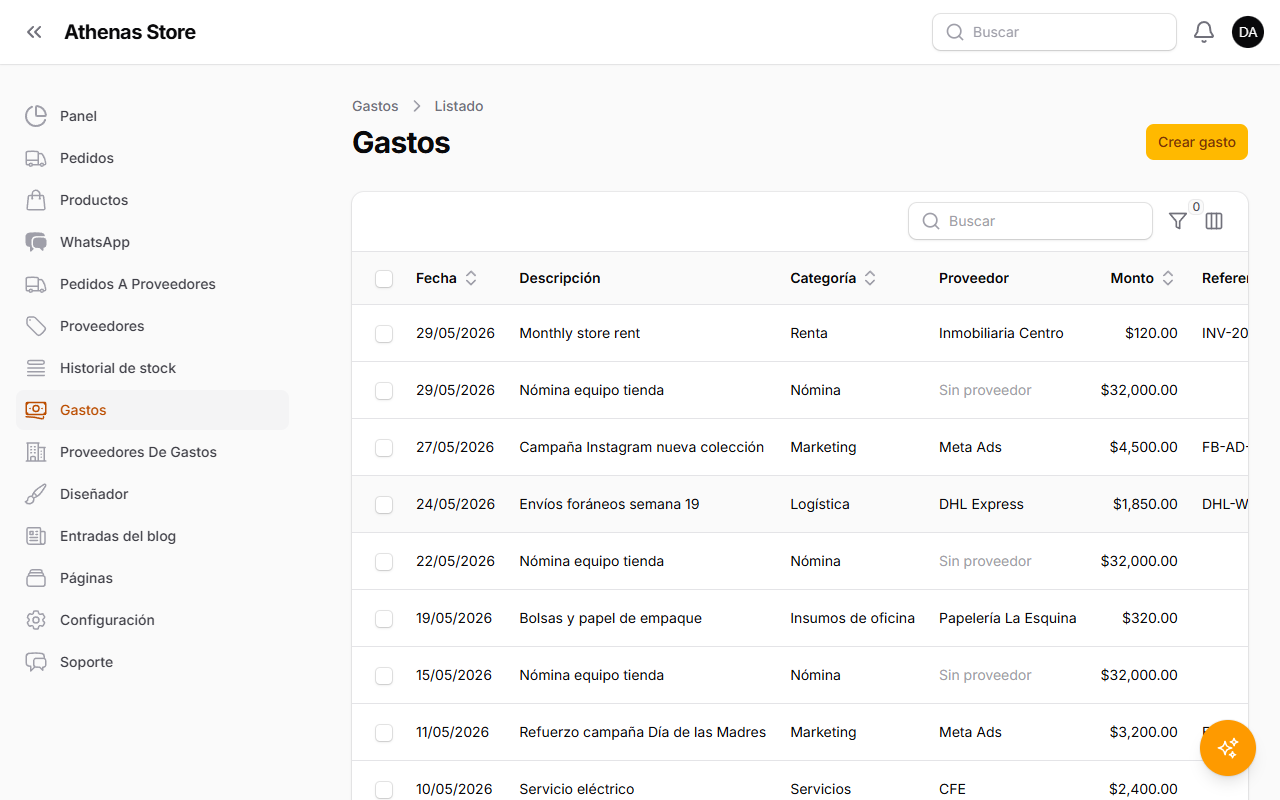
Task: Click the magnifier in the table search
Action: (x=931, y=221)
